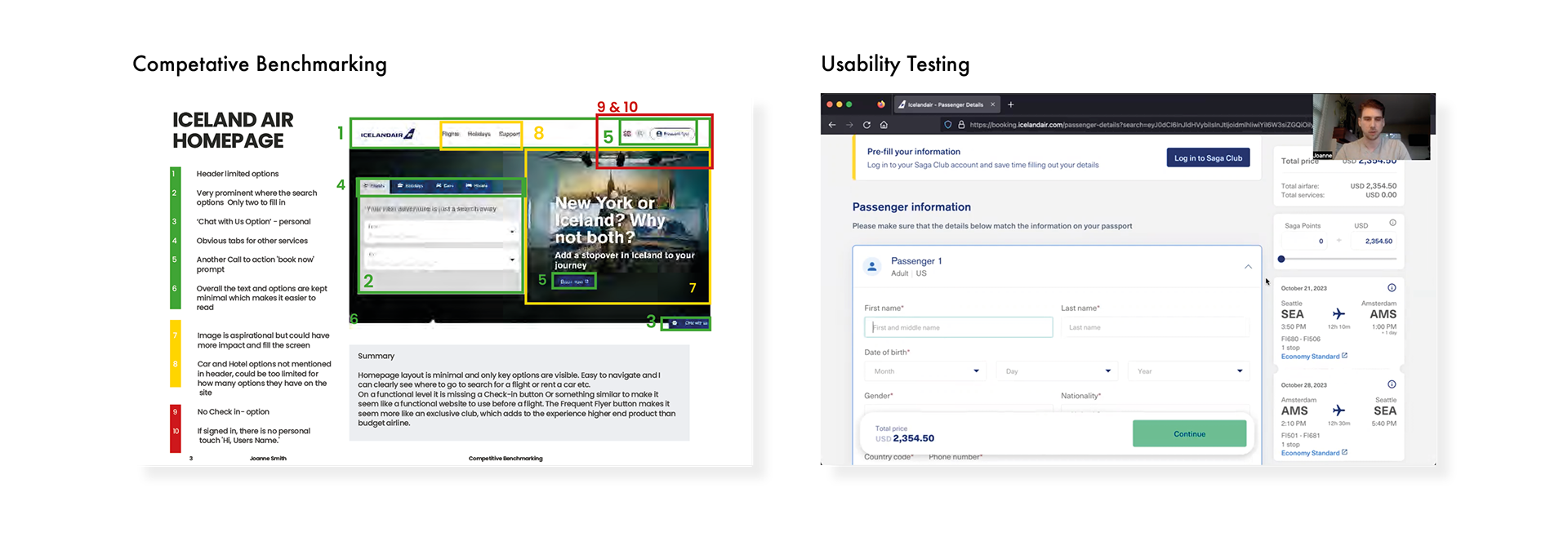Click the Icelandair logo on homepage mockup
The image size is (1568, 559).
pos(388,134)
